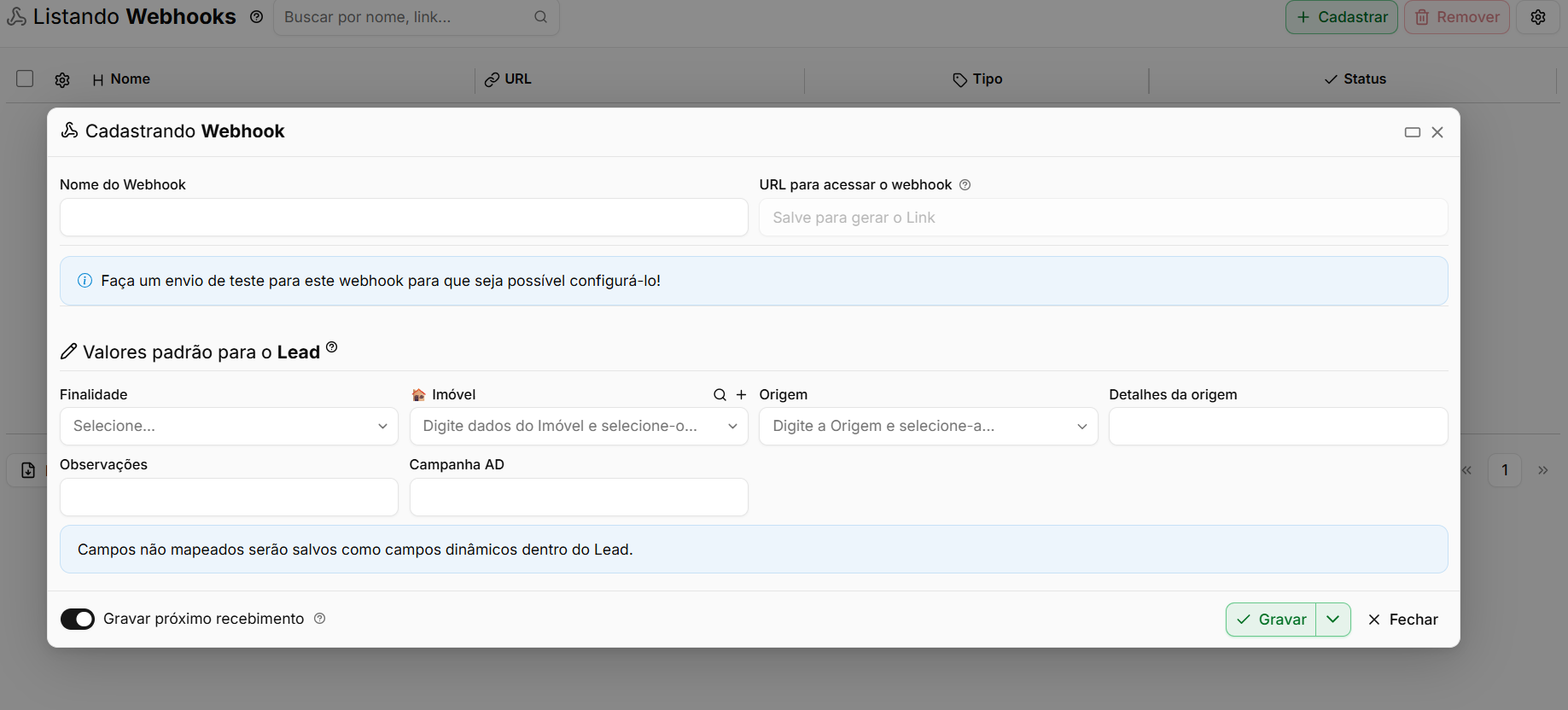Click the Cadastrar button
1568x710 pixels.
[1342, 17]
